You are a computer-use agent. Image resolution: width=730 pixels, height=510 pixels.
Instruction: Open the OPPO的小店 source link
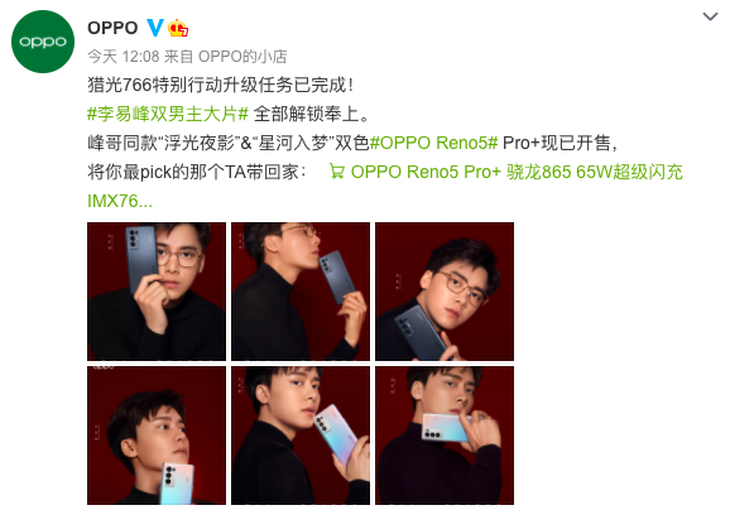pyautogui.click(x=243, y=57)
